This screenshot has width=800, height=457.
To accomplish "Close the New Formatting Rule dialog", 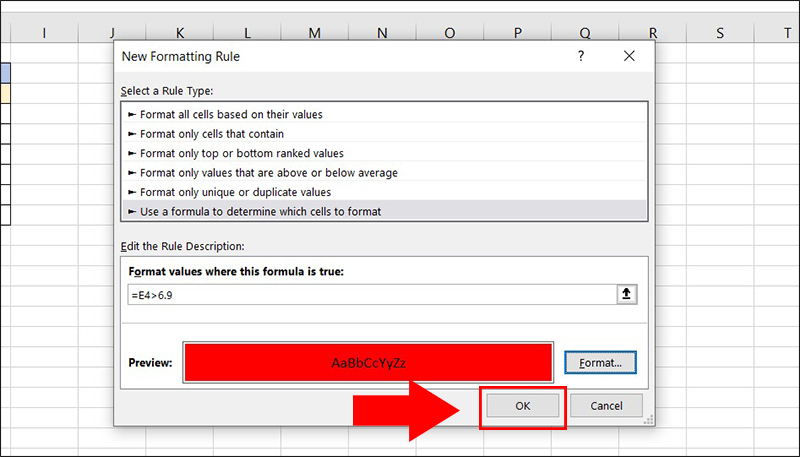I will point(629,56).
